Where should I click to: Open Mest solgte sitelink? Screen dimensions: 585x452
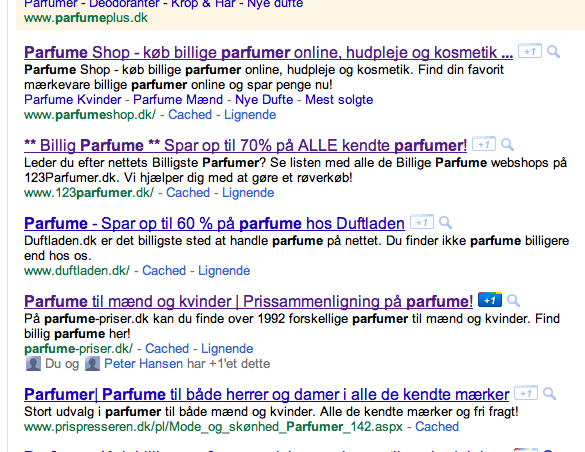(x=339, y=100)
